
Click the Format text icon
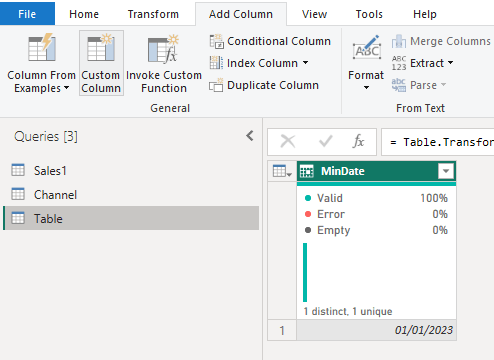(x=367, y=48)
